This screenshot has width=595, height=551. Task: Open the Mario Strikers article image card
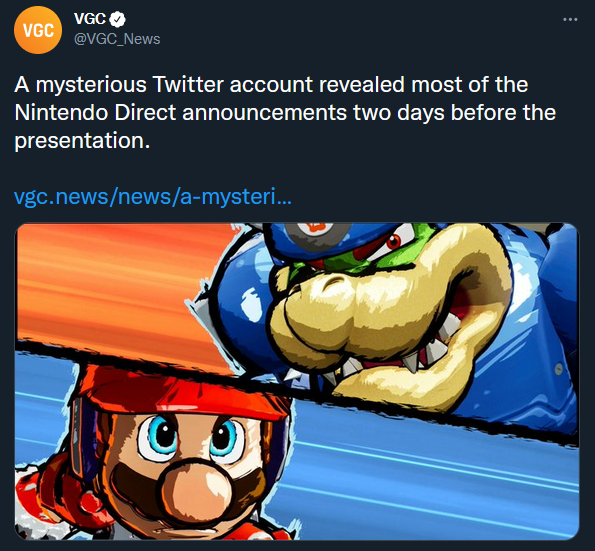(297, 381)
